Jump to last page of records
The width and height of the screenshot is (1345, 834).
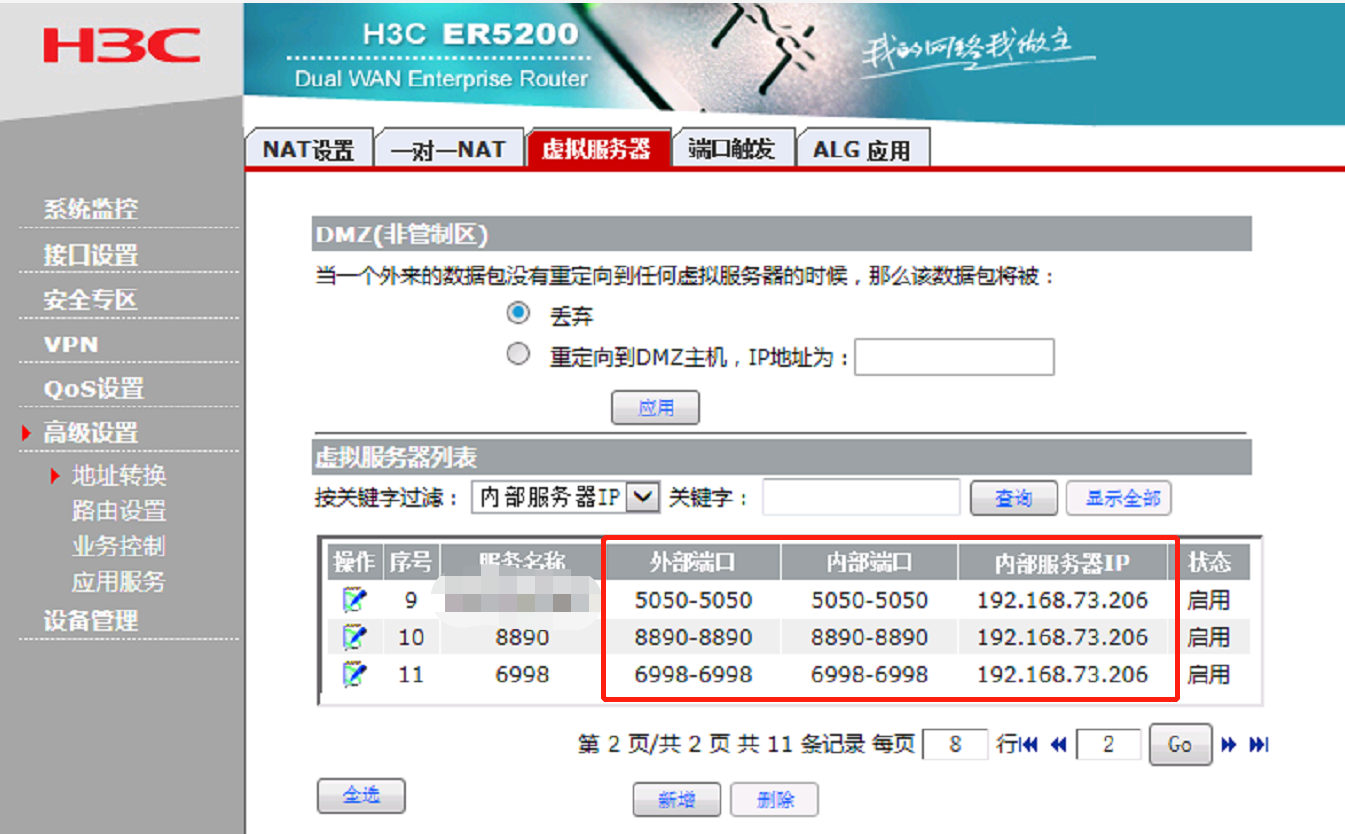1259,745
